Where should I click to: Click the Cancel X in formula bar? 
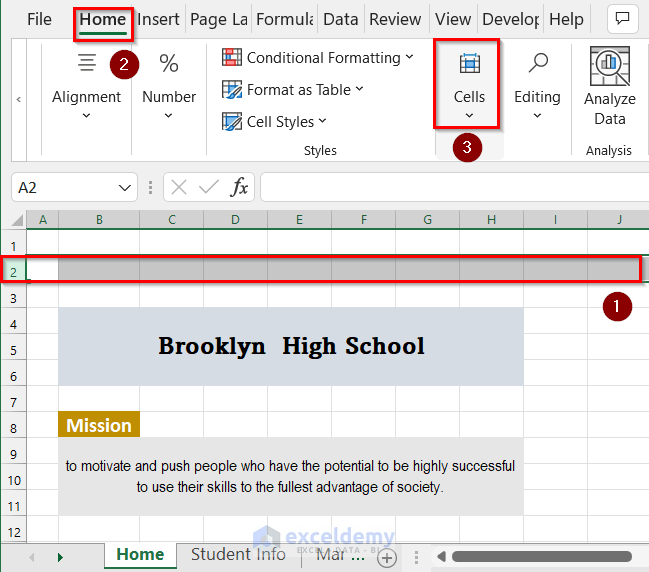click(x=179, y=187)
